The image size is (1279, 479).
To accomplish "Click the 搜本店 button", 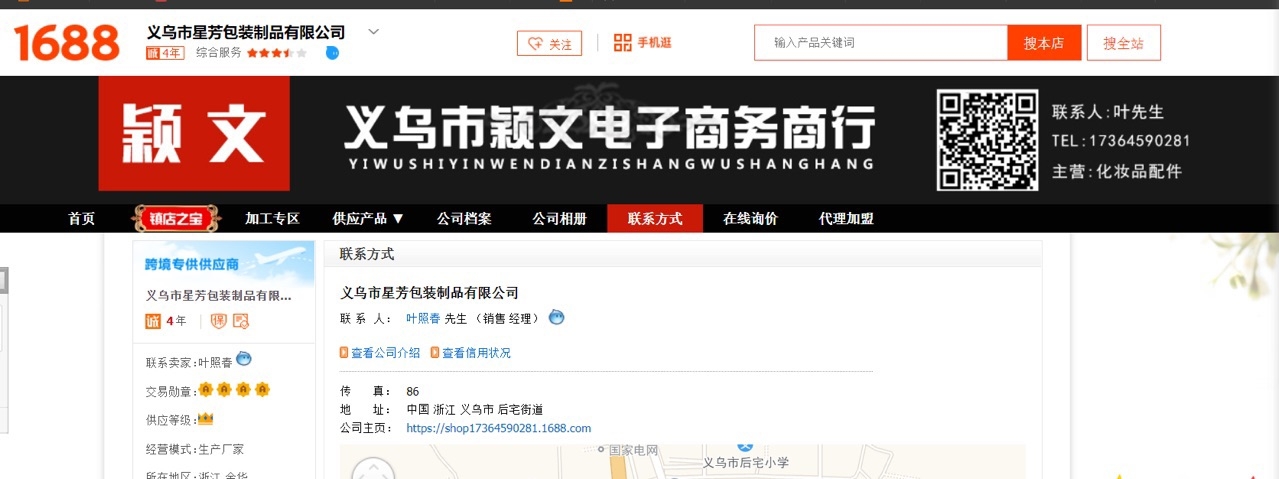I will pos(1044,43).
